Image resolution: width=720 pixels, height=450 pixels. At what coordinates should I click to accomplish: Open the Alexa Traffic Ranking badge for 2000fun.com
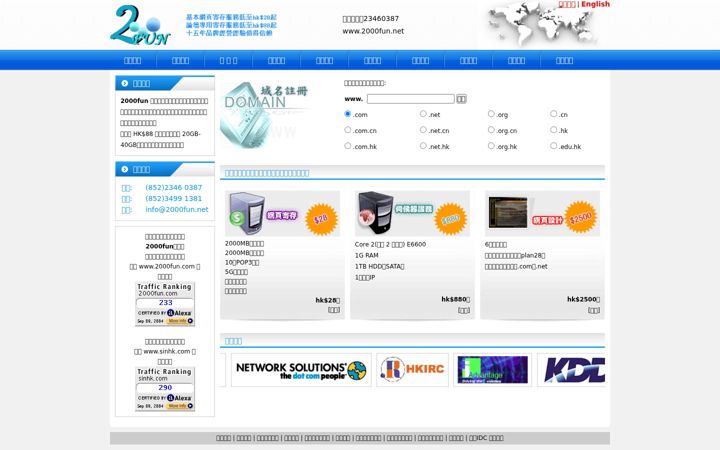(165, 304)
